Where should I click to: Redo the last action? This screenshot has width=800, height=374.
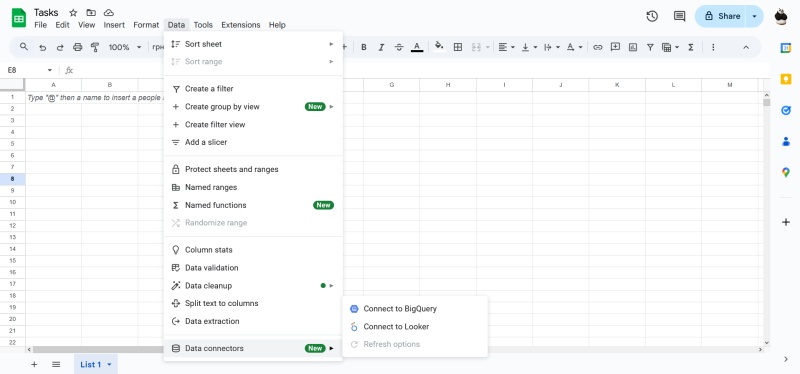pyautogui.click(x=60, y=47)
